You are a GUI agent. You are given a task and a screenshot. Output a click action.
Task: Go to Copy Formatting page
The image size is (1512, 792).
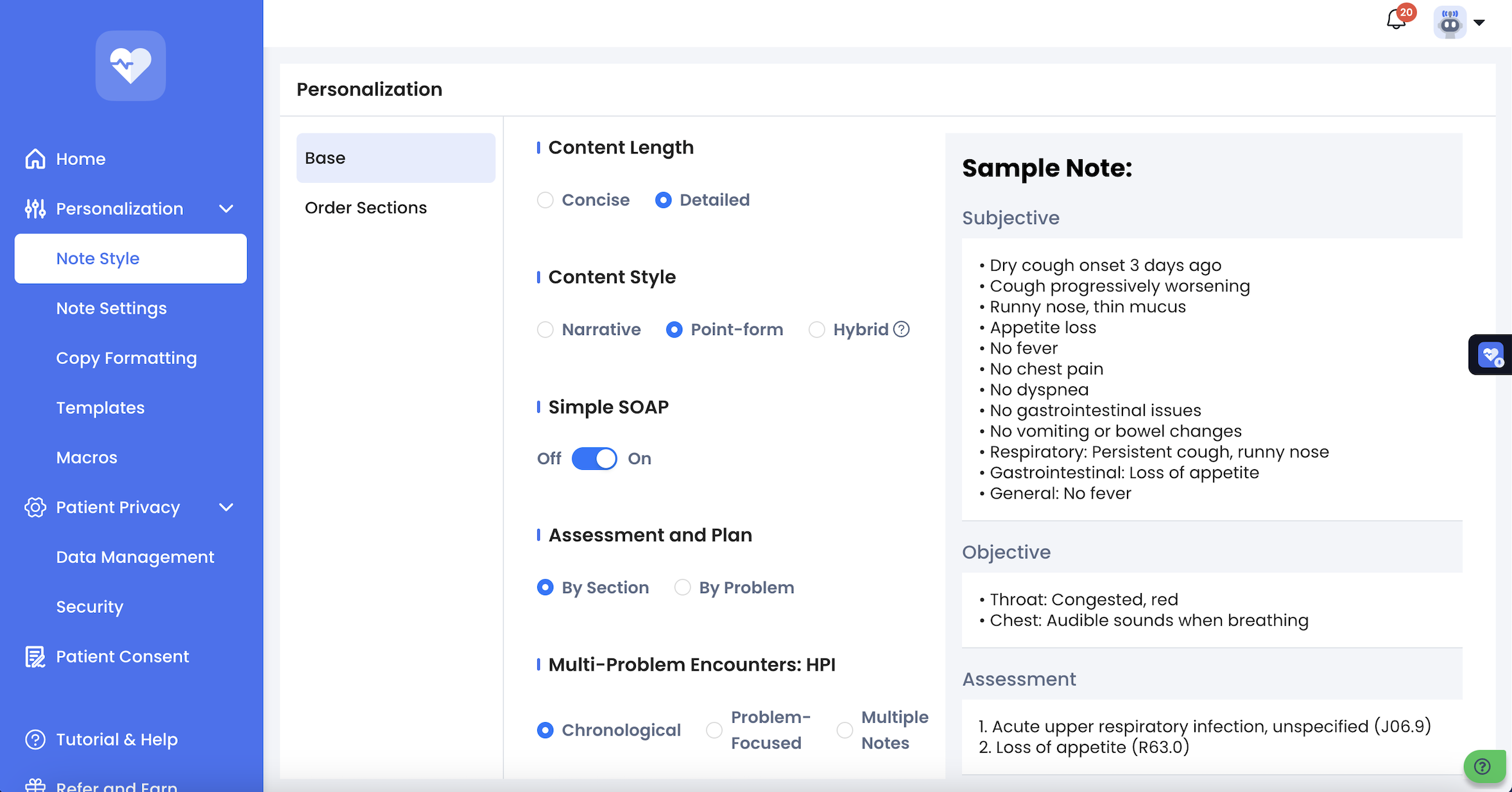pyautogui.click(x=126, y=358)
